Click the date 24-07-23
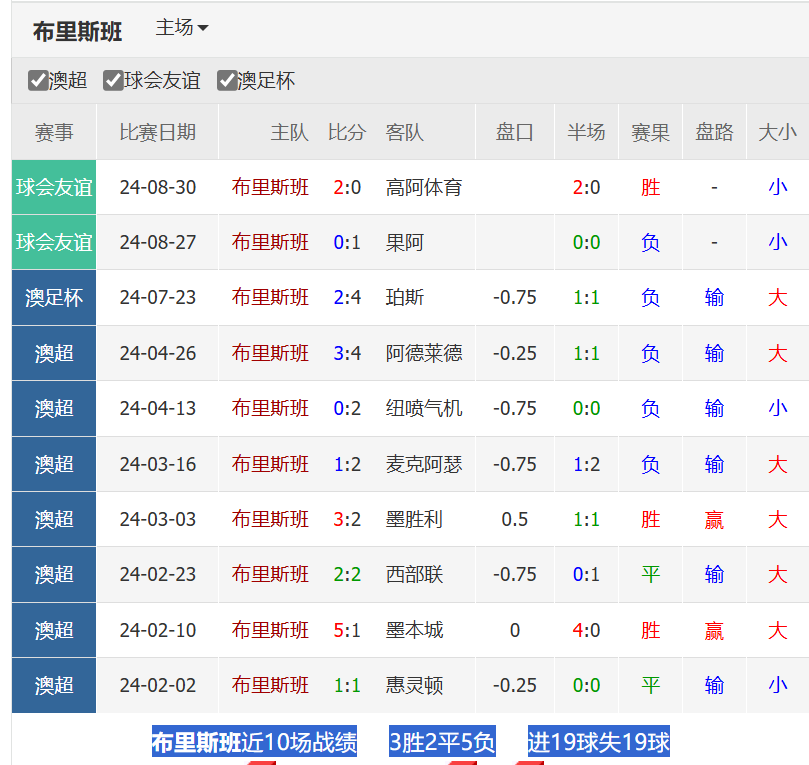Image resolution: width=809 pixels, height=765 pixels. [x=157, y=298]
